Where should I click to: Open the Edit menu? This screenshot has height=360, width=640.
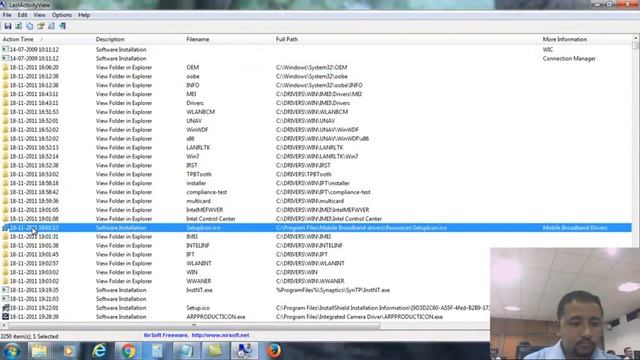pos(22,15)
